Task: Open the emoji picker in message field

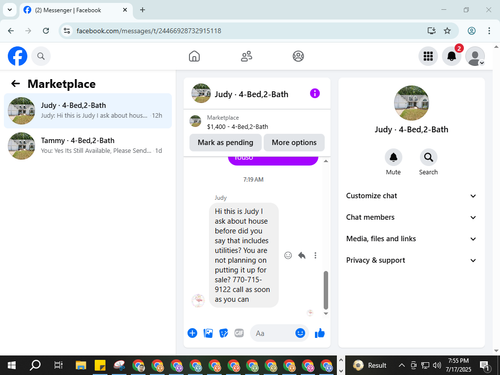Action: 300,333
